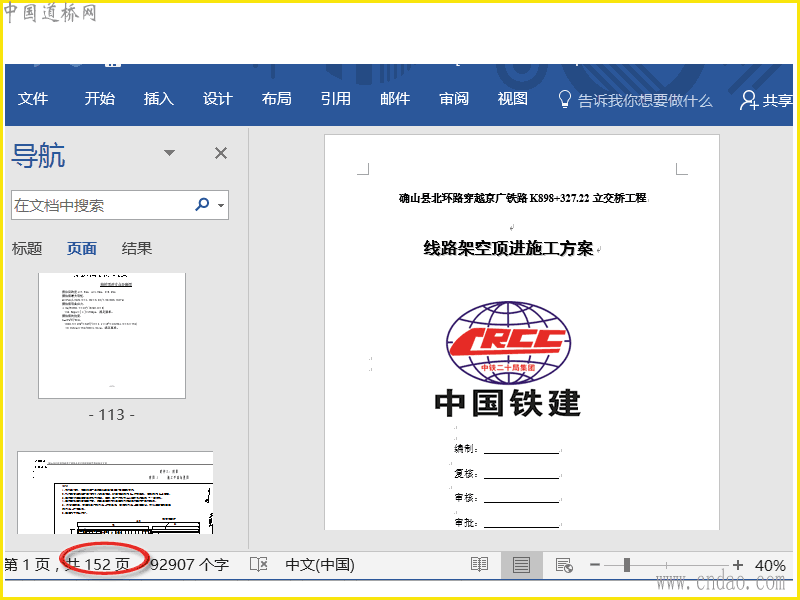This screenshot has width=800, height=600.
Task: Select the 设计 ribbon tab
Action: pos(218,98)
